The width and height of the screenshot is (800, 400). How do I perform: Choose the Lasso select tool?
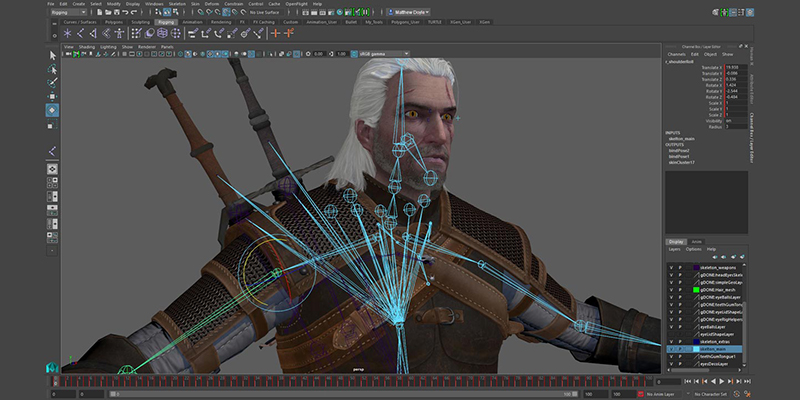tap(53, 69)
